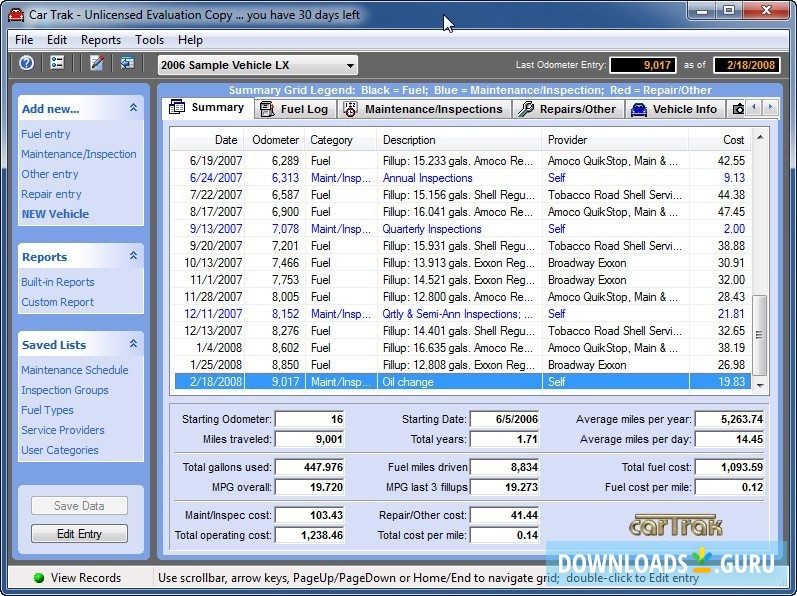Click the Fuel entry link
Viewport: 797px width, 596px height.
(x=46, y=134)
